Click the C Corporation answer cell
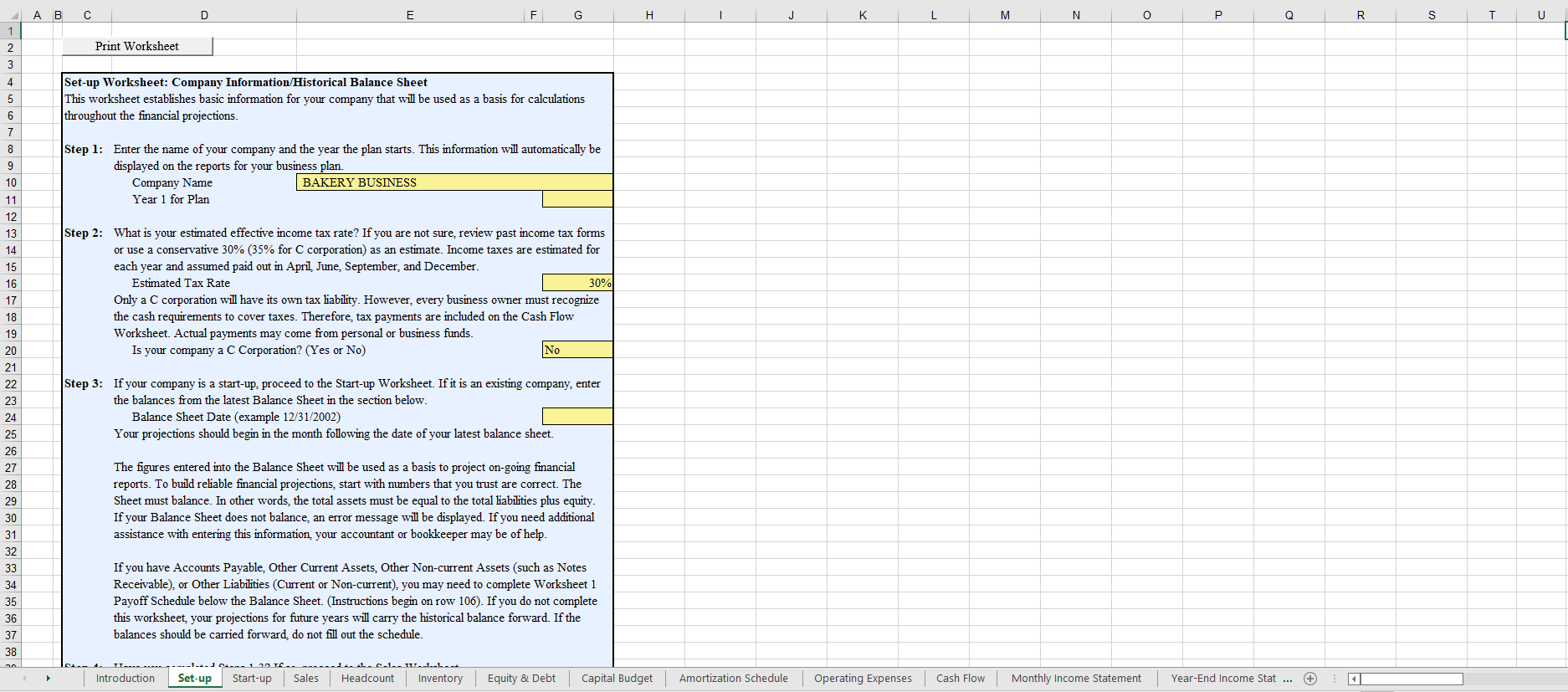Viewport: 1568px width, 692px height. (x=577, y=350)
